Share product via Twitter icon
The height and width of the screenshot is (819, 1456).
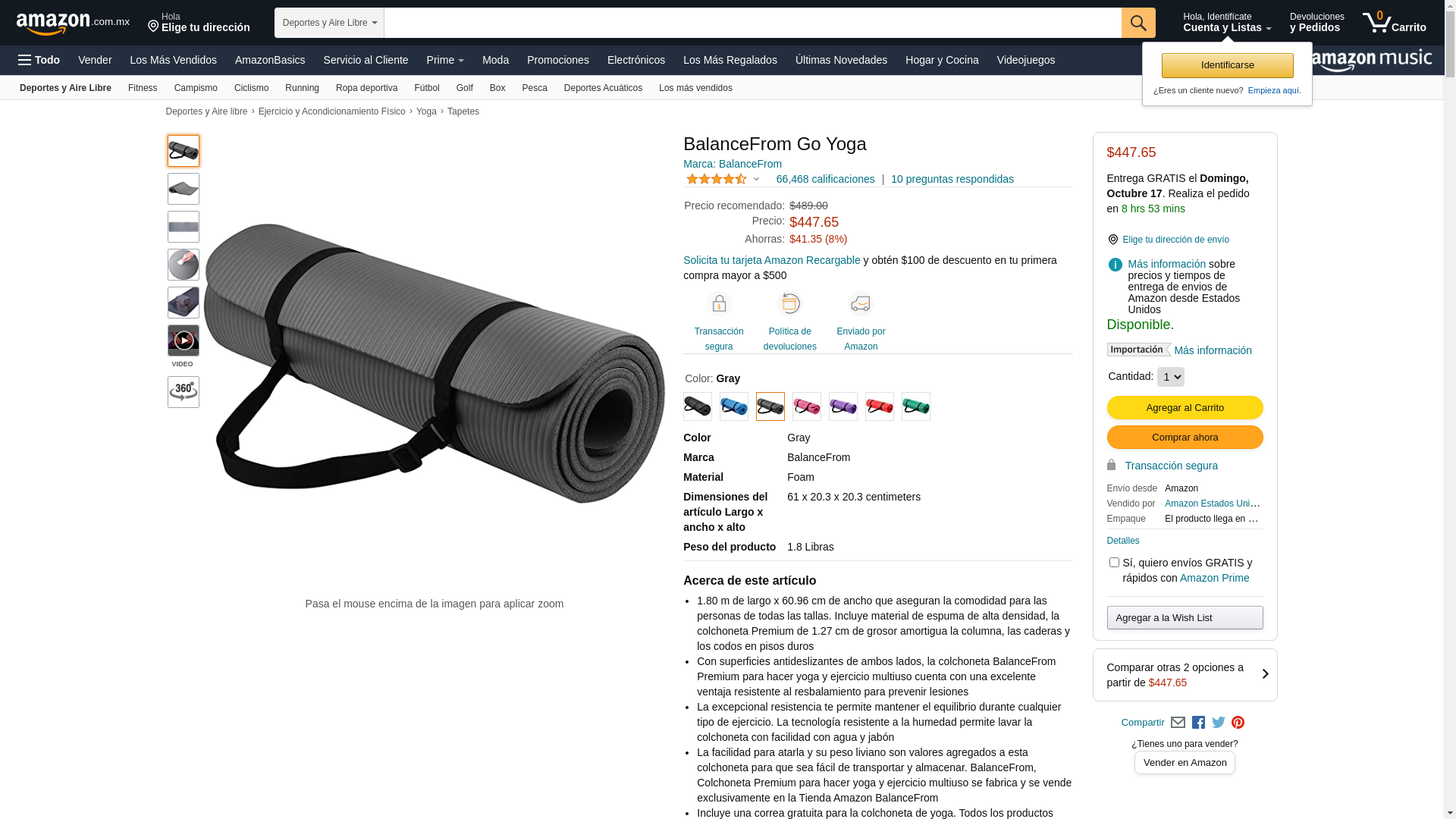(x=1219, y=723)
